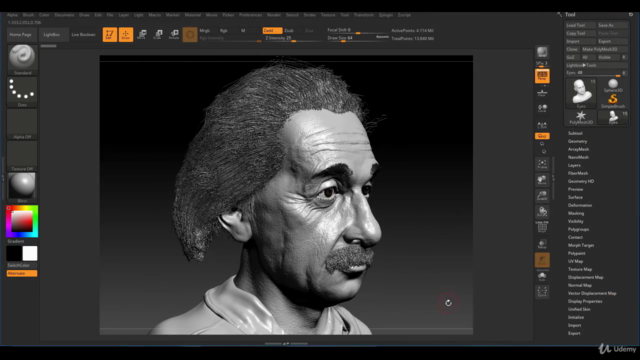Open the Standard brush thumbnail
640x360 pixels.
point(22,60)
